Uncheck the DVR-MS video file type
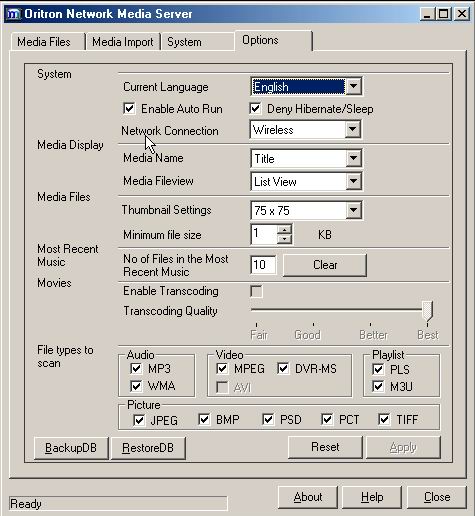Image resolution: width=475 pixels, height=516 pixels. click(x=283, y=369)
